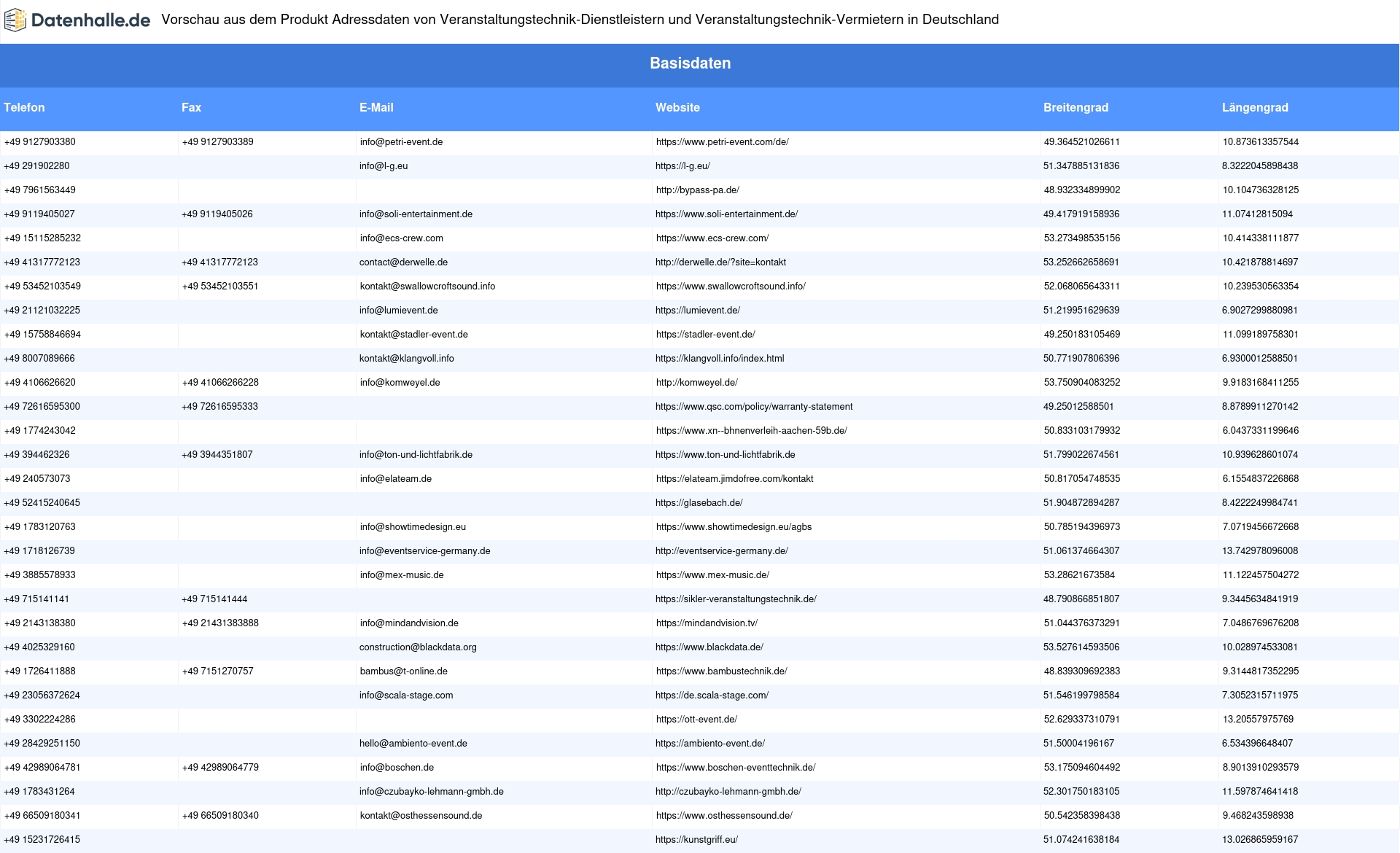Click the Basisdaten section header

point(691,63)
